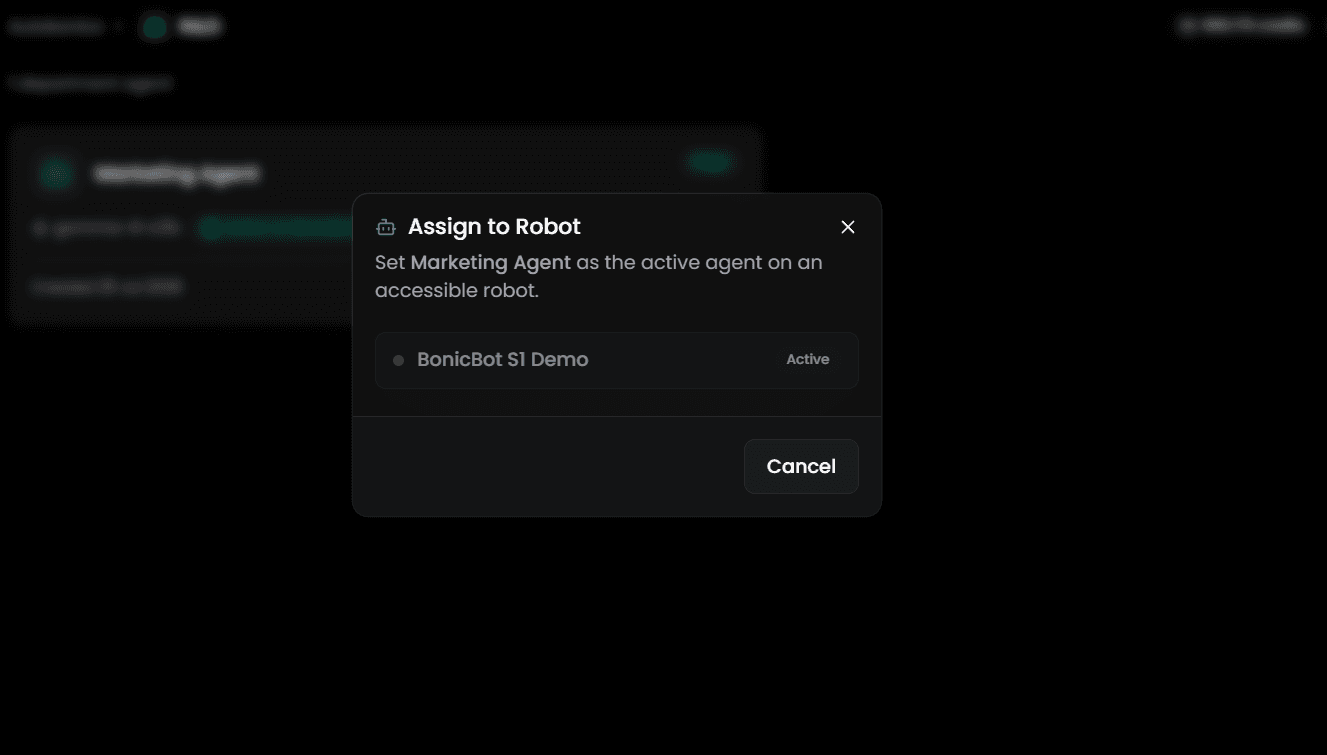Click the robot icon beside Assign to Robot
The width and height of the screenshot is (1327, 755).
(x=386, y=227)
